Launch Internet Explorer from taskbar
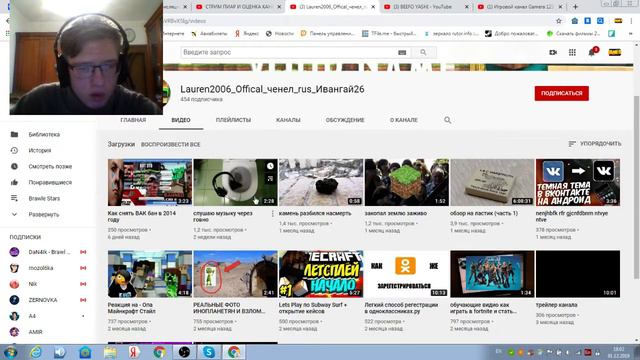The image size is (640, 360). 36,352
